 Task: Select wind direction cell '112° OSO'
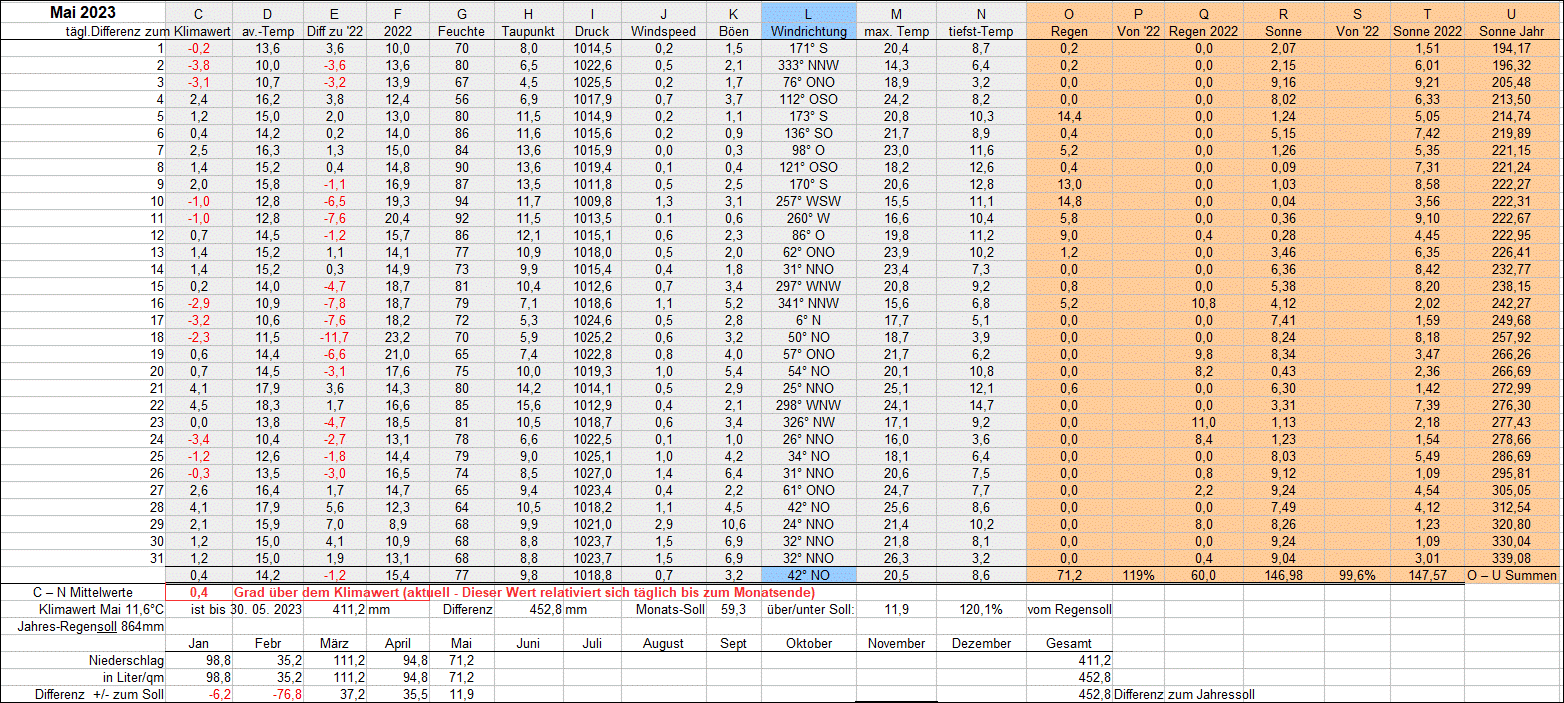click(x=808, y=99)
